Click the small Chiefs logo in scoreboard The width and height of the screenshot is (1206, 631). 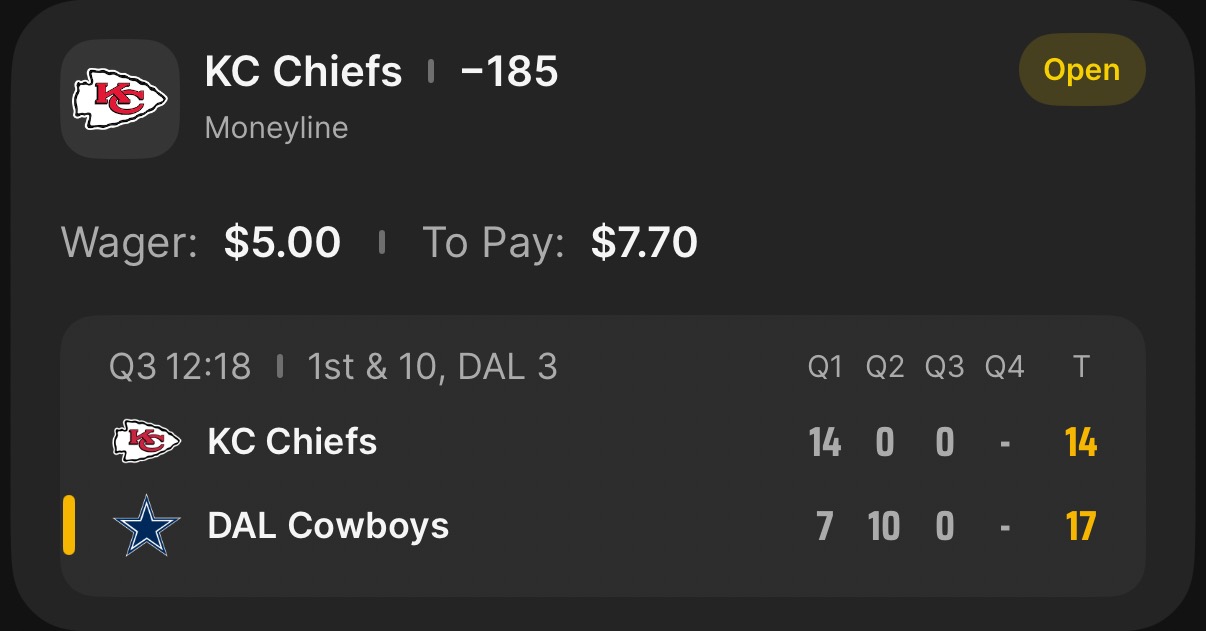coord(146,441)
